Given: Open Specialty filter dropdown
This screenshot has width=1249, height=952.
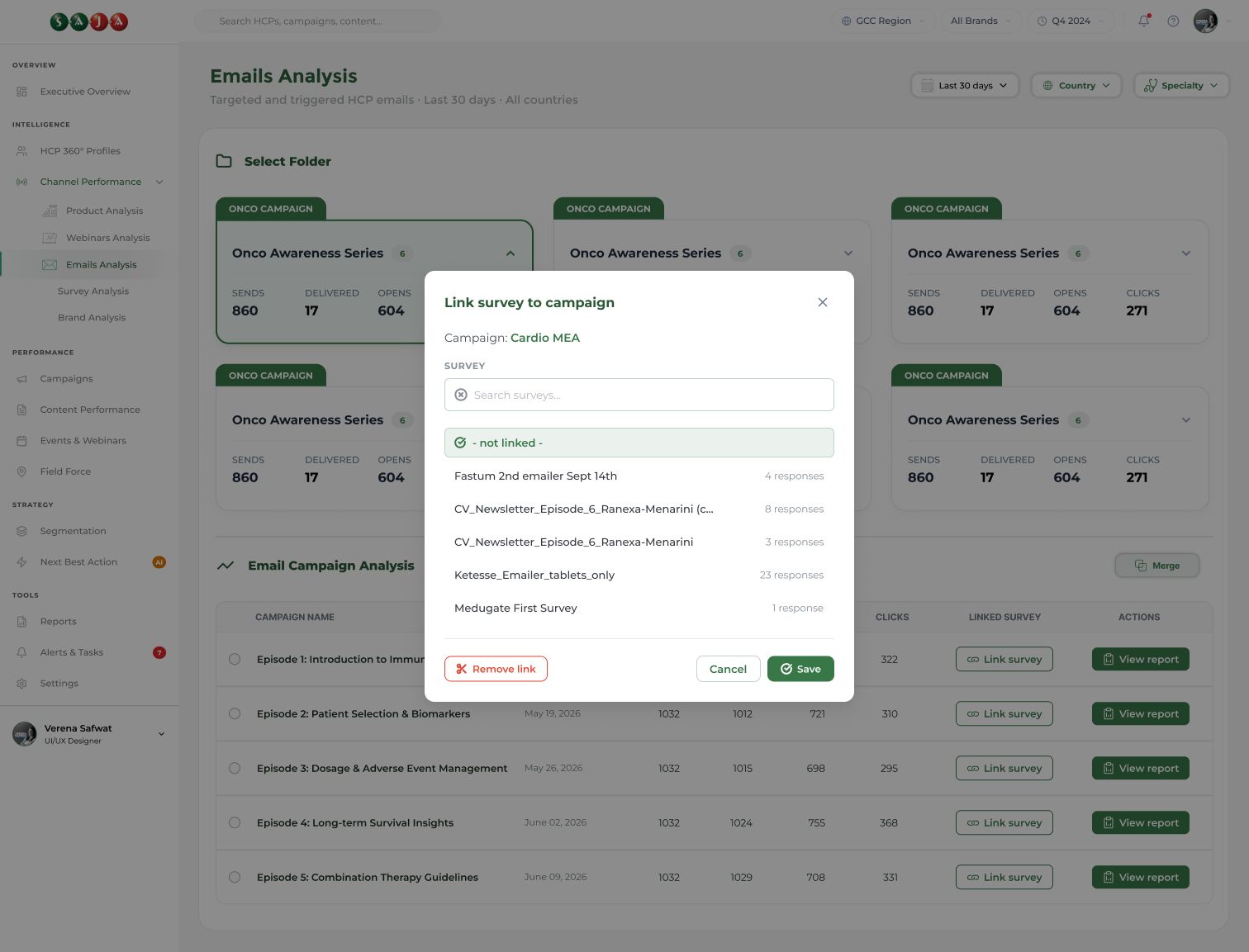Looking at the screenshot, I should [x=1181, y=86].
